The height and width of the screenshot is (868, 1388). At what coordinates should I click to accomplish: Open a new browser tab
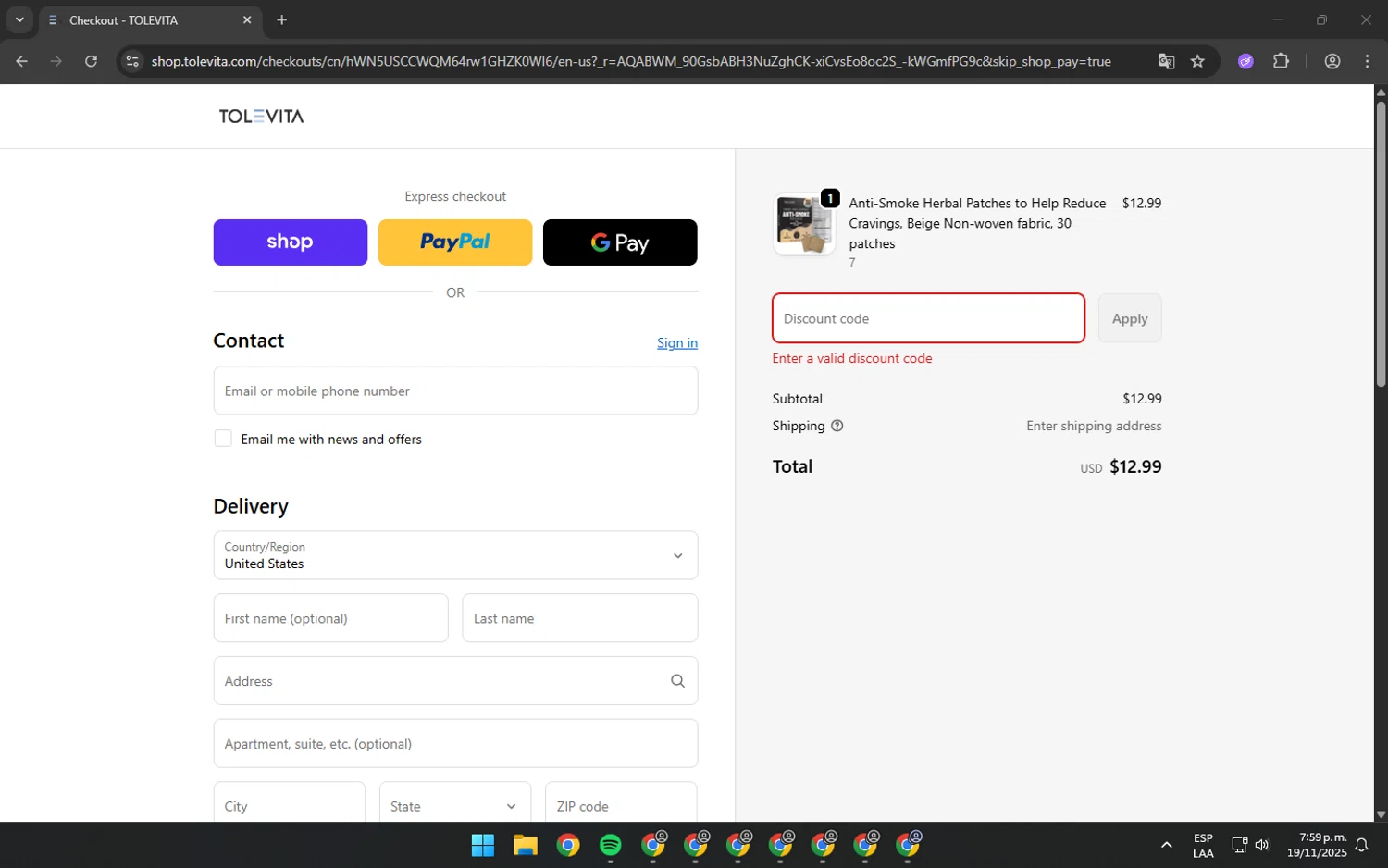(282, 19)
